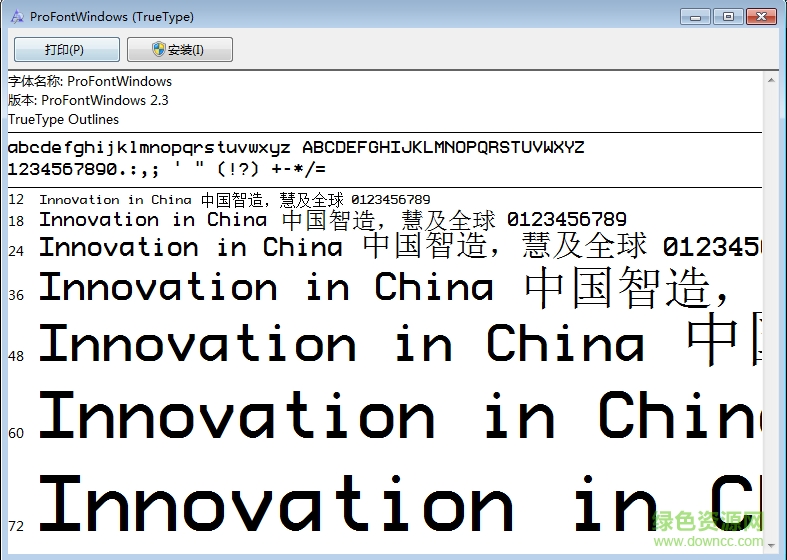Screen dimensions: 787x560
Task: Click the 打印(P) print button
Action: click(67, 49)
